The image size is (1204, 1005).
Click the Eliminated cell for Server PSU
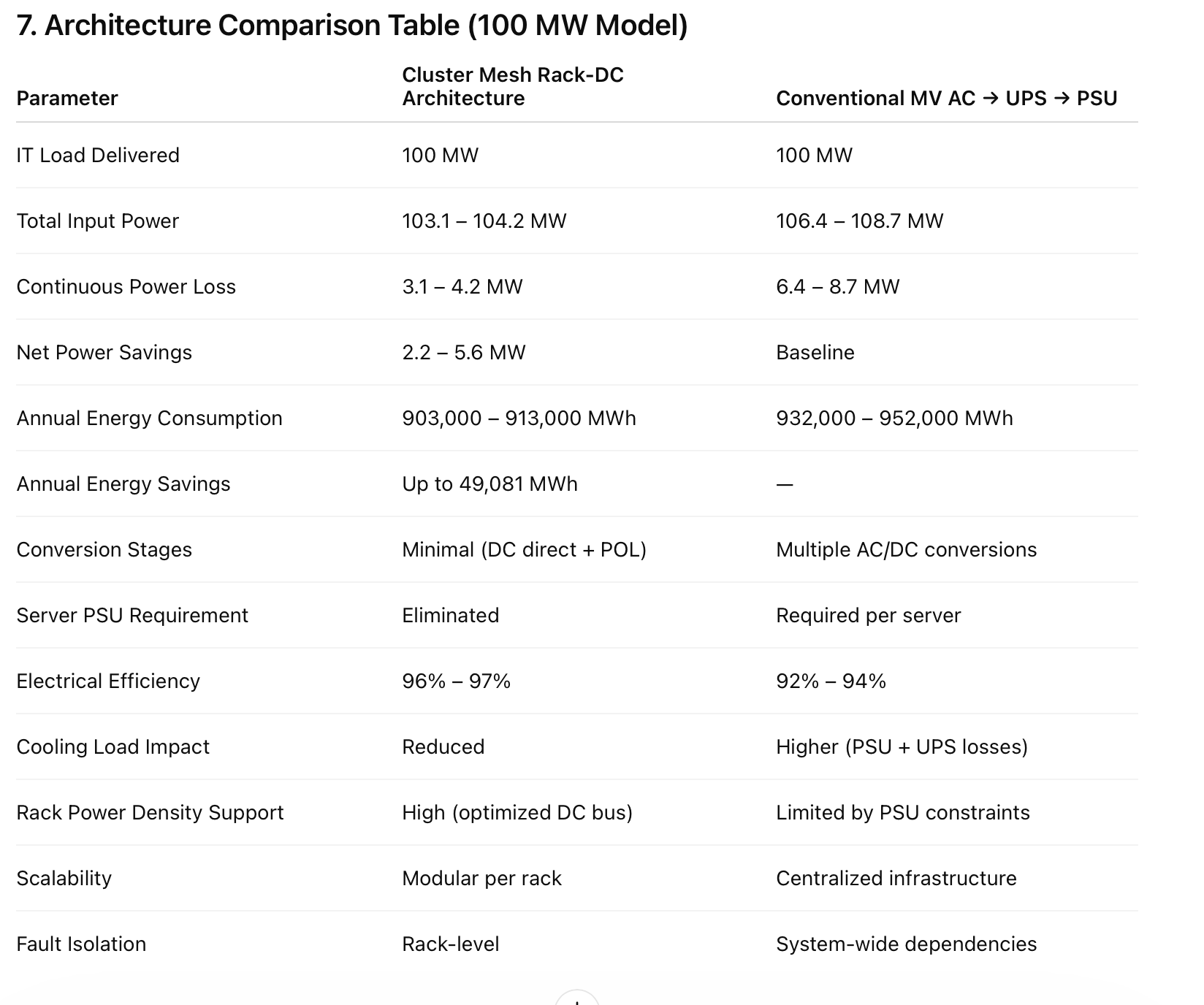pos(450,616)
